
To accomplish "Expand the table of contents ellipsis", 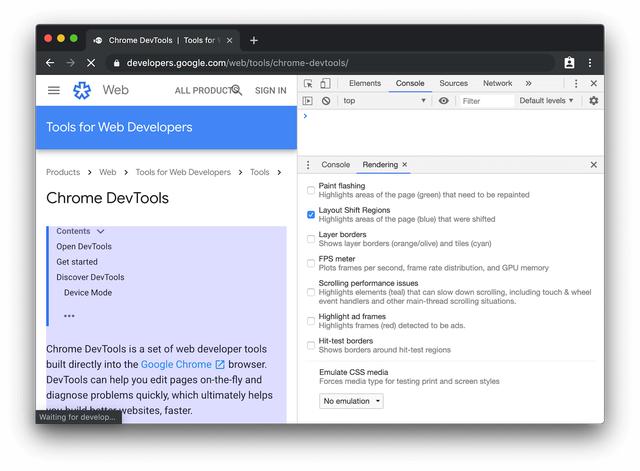I will (69, 316).
